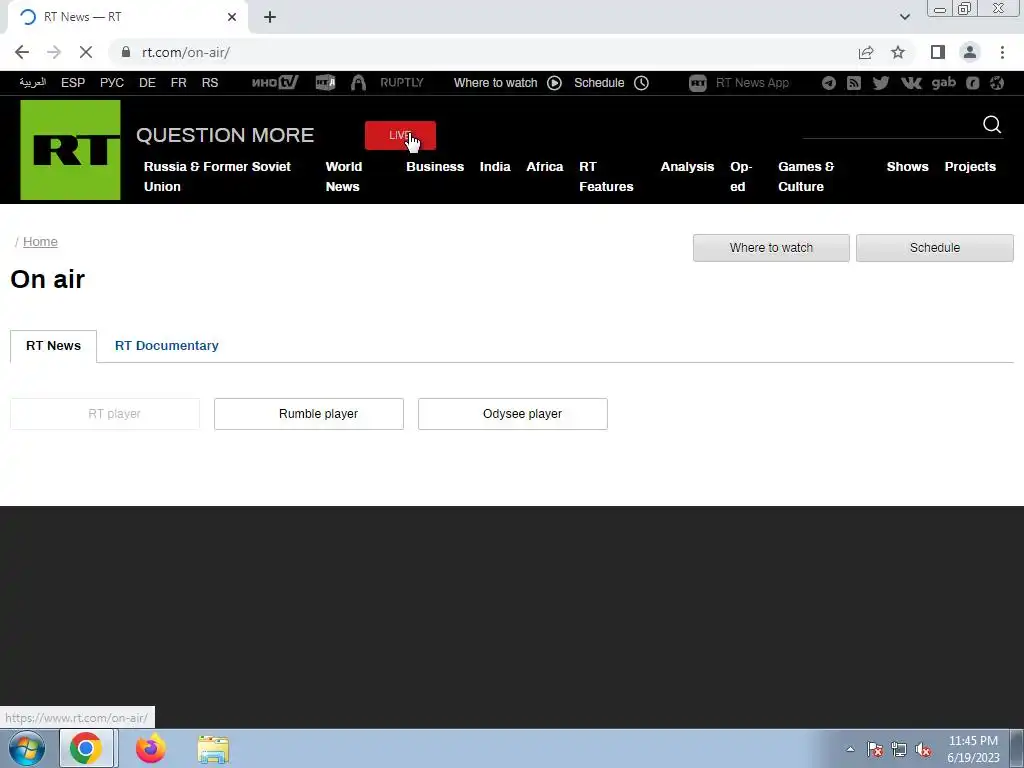Close the RT News tab
1024x768 pixels.
(x=232, y=17)
